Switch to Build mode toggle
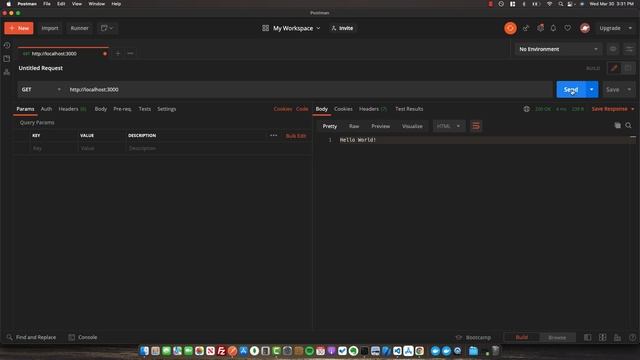 [522, 337]
